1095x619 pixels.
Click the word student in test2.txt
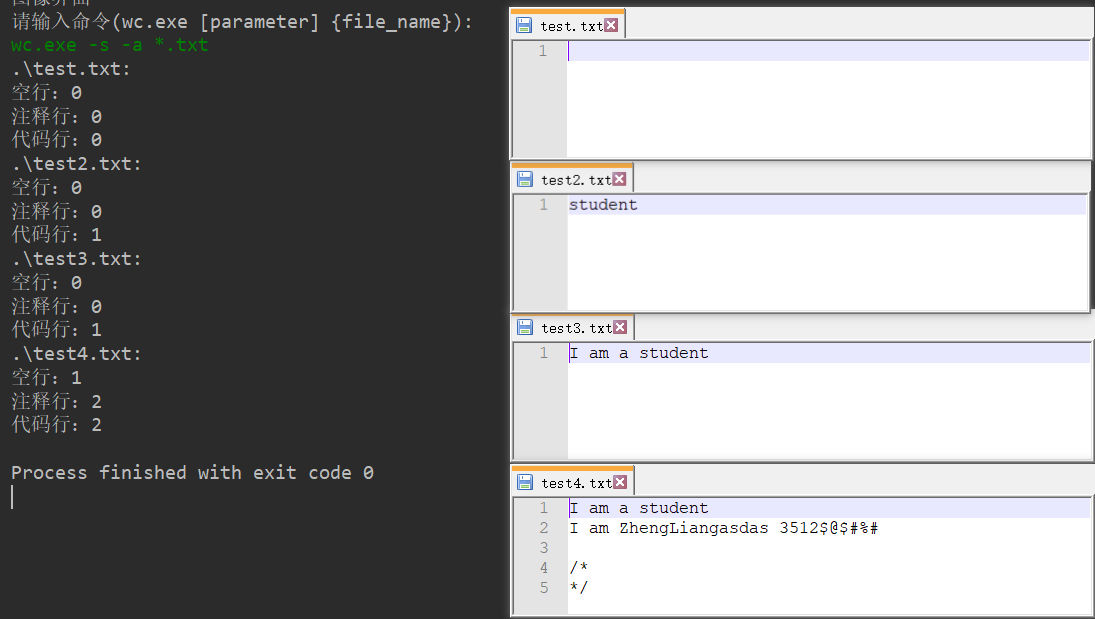pos(602,204)
